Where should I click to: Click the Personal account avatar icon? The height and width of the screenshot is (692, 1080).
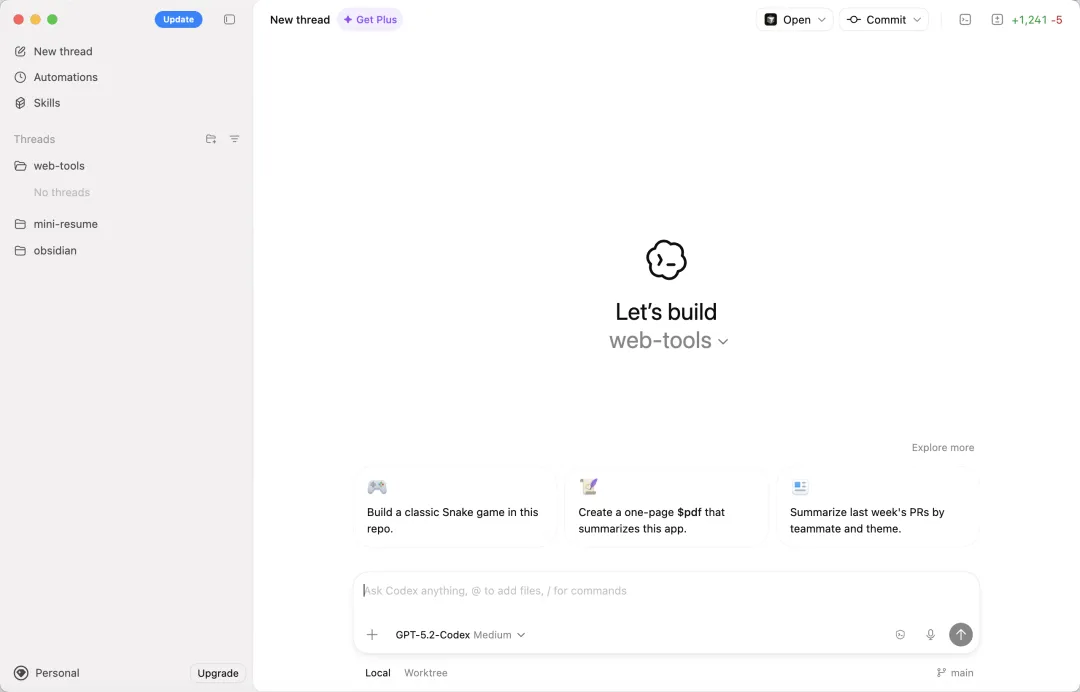pos(21,673)
